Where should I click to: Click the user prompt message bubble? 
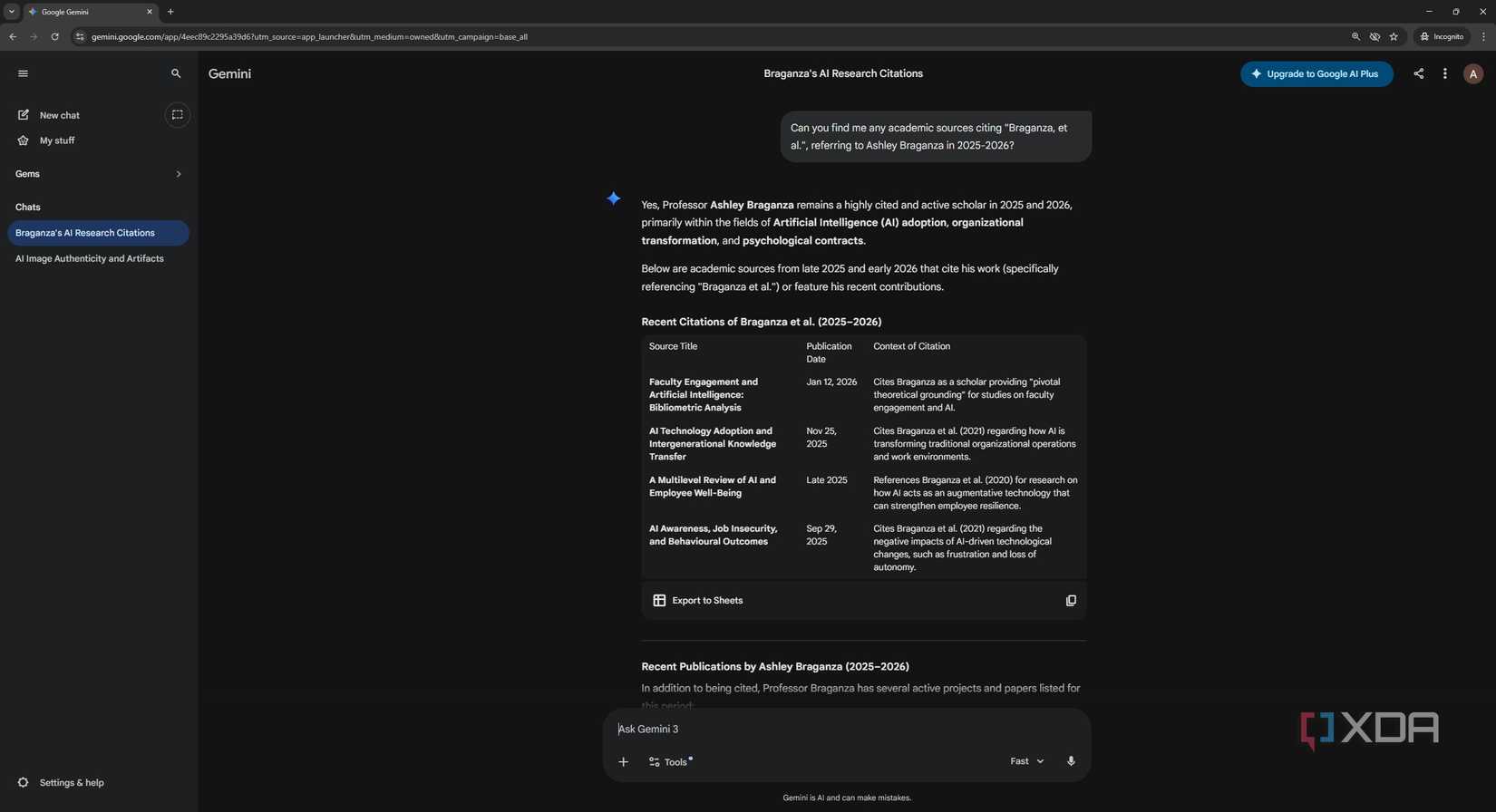tap(936, 136)
